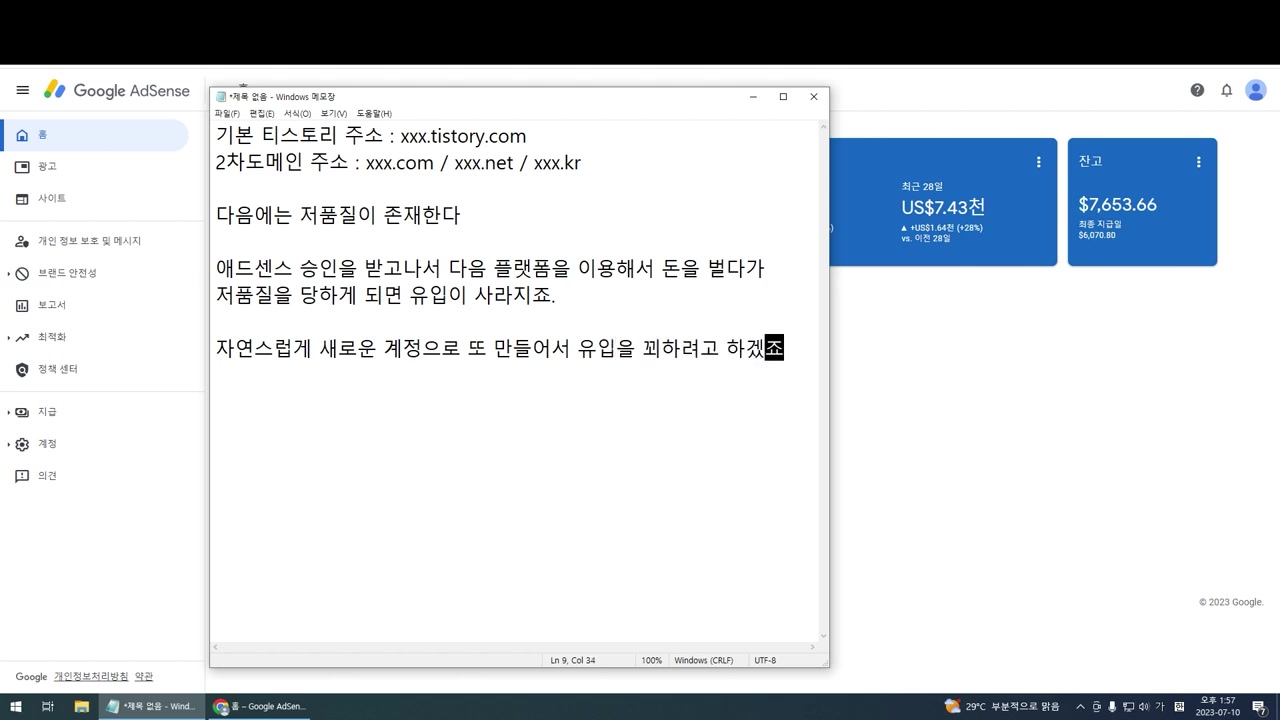Click Notepad vertical scrollbar down arrow
The image size is (1280, 720).
(x=824, y=636)
